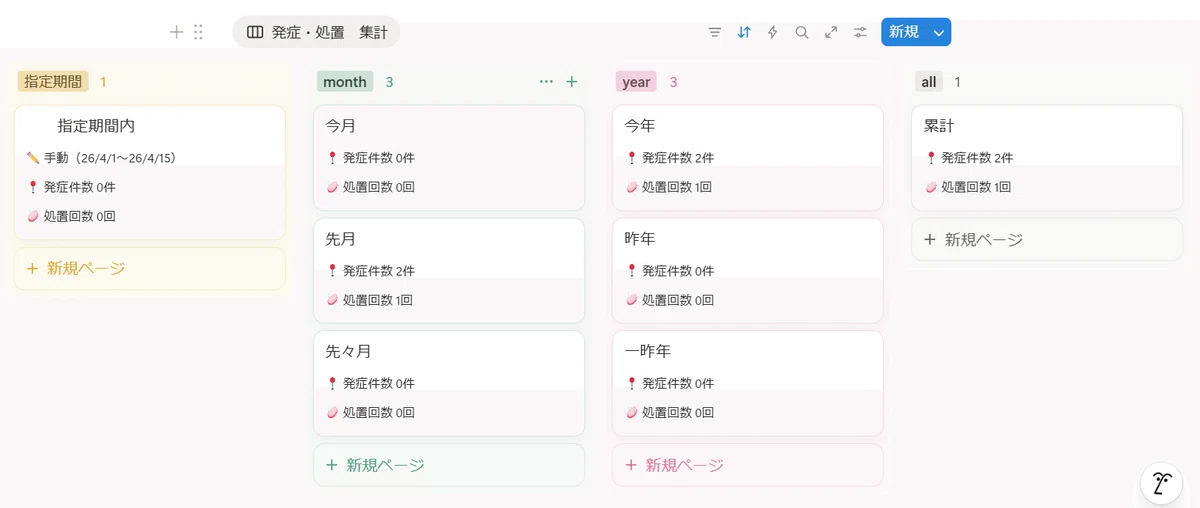
Task: Click count 3 beside month label
Action: click(x=389, y=82)
